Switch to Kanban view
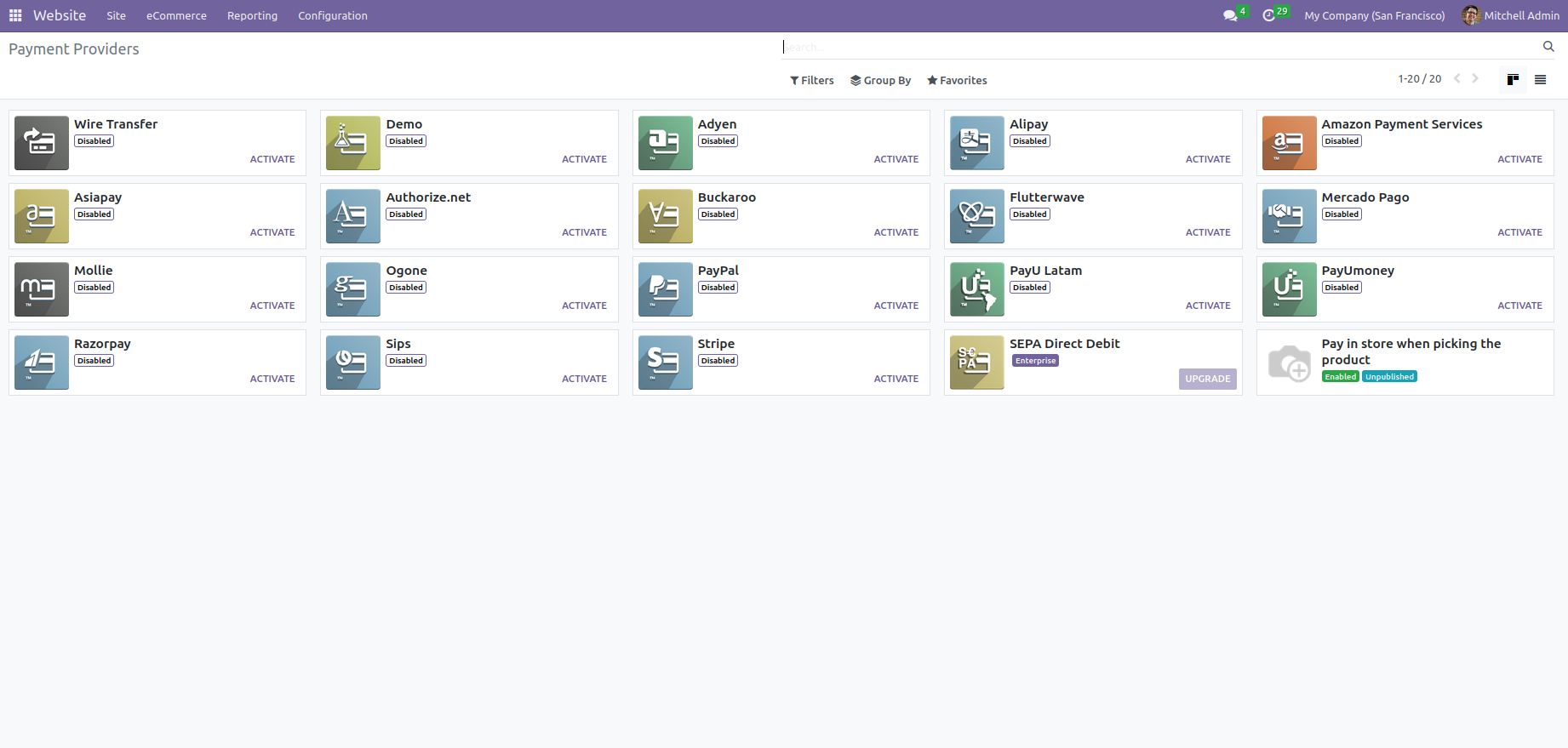 coord(1513,79)
